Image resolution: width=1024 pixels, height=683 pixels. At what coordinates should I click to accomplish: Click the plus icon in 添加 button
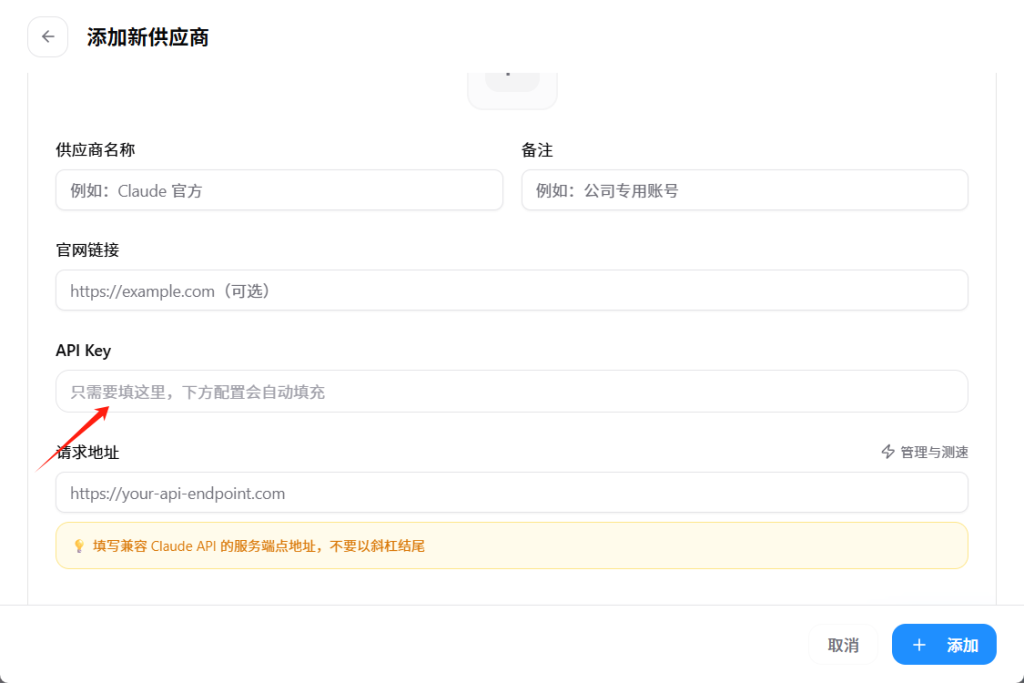920,645
